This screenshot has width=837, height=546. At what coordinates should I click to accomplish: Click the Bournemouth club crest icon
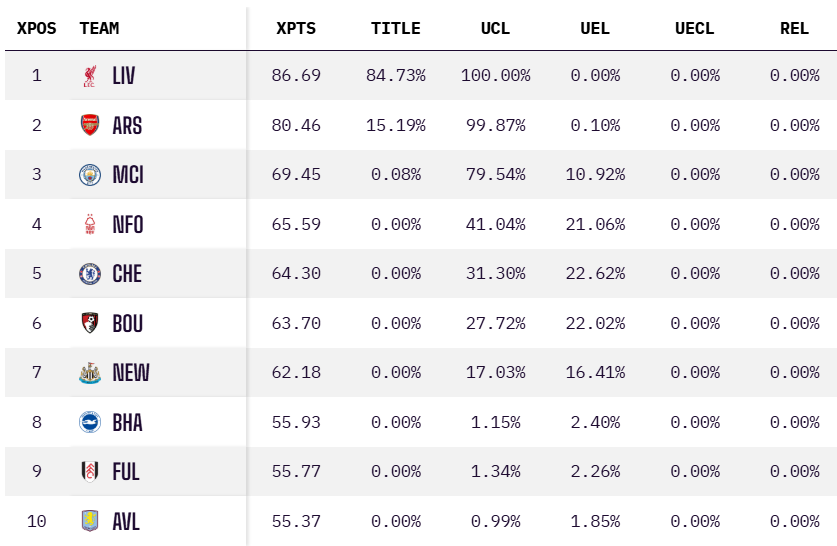tap(90, 323)
